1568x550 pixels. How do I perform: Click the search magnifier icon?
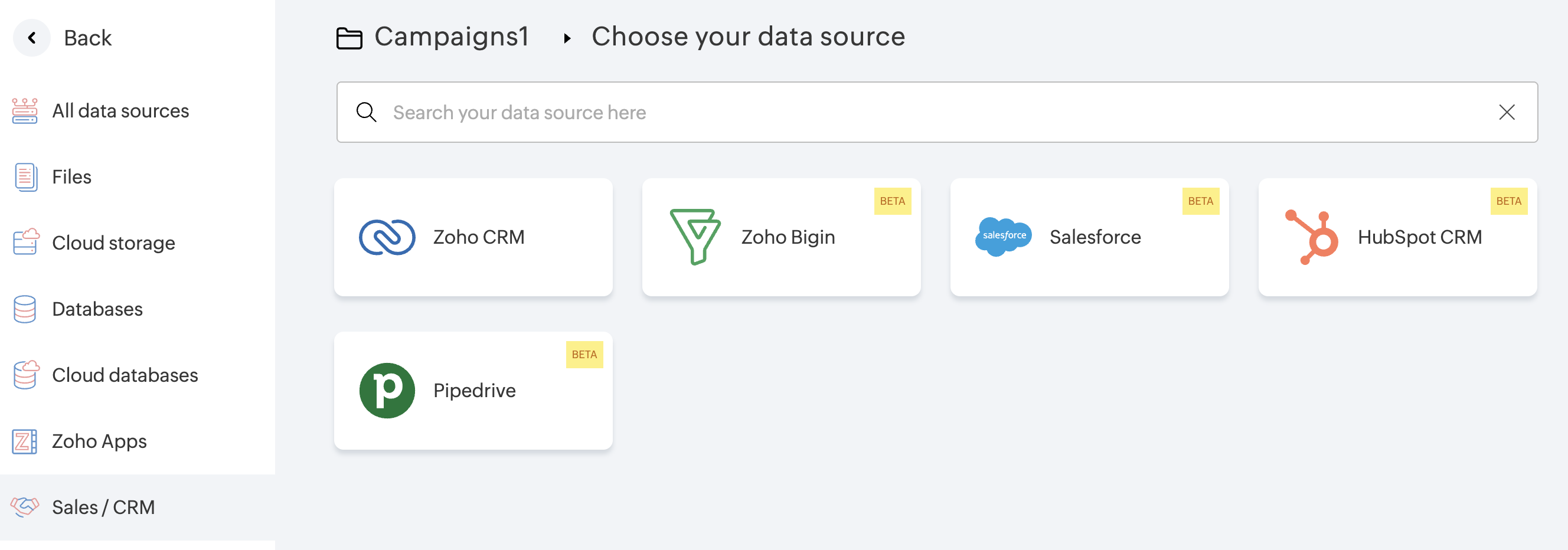tap(367, 113)
